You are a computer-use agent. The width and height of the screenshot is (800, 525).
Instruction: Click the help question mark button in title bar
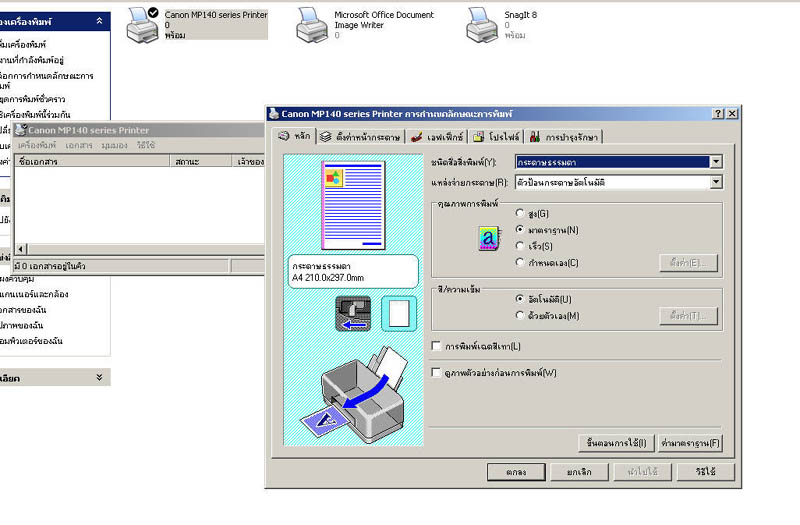tap(718, 114)
